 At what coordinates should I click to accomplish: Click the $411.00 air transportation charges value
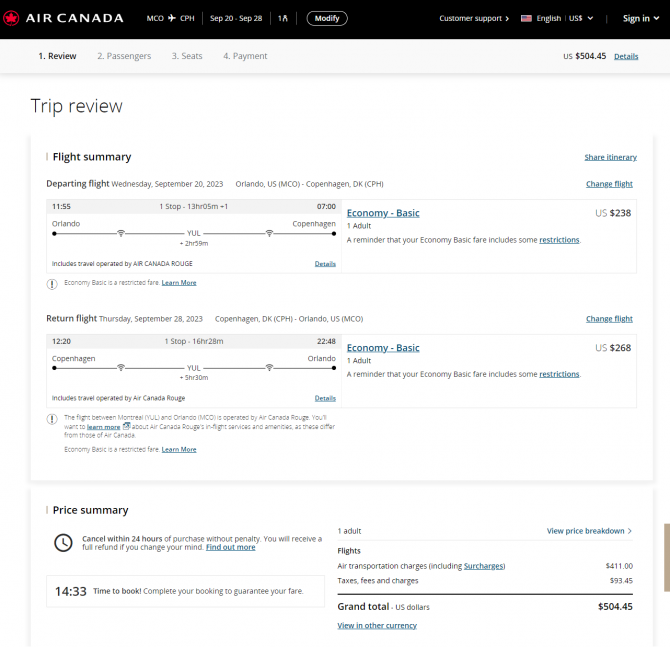click(619, 566)
